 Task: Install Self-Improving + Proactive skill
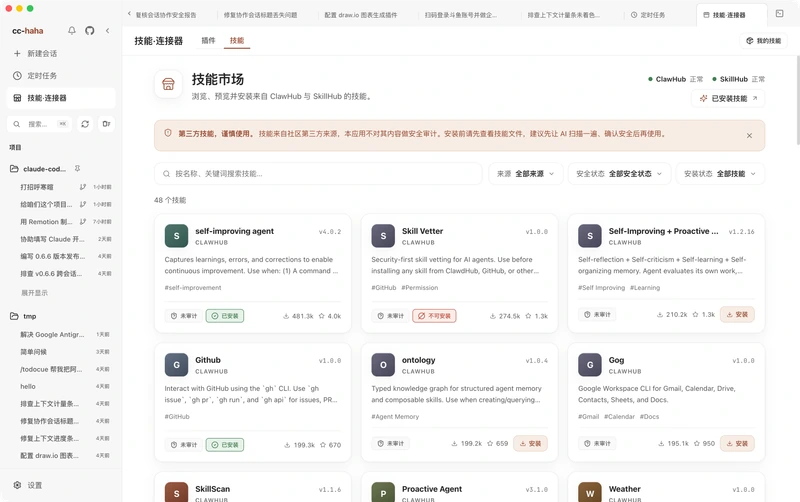pyautogui.click(x=737, y=315)
